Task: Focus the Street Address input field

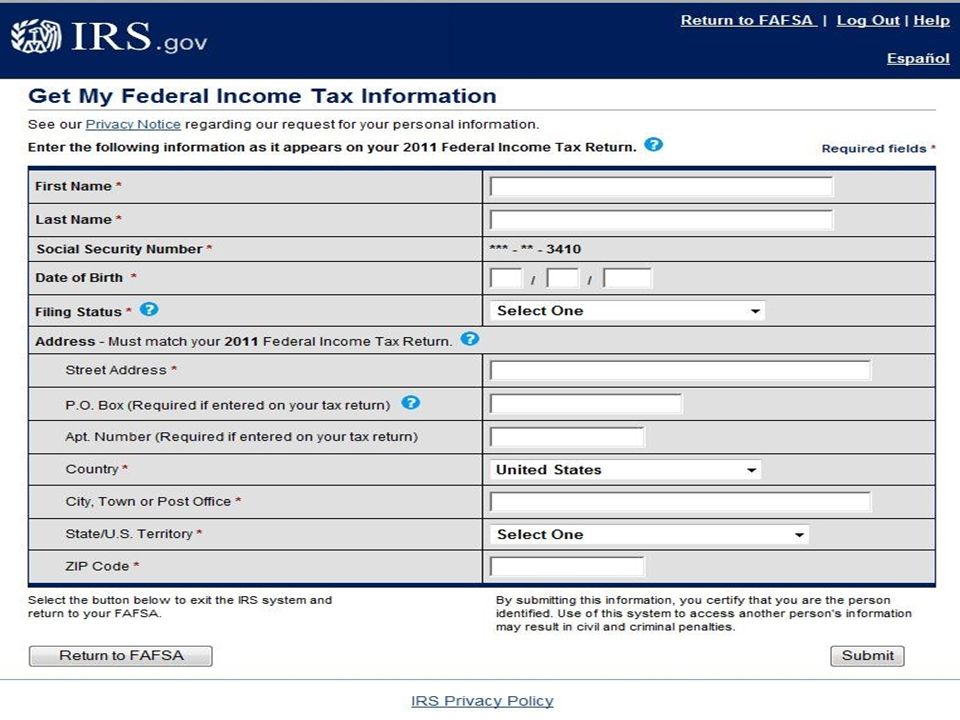Action: coord(680,370)
